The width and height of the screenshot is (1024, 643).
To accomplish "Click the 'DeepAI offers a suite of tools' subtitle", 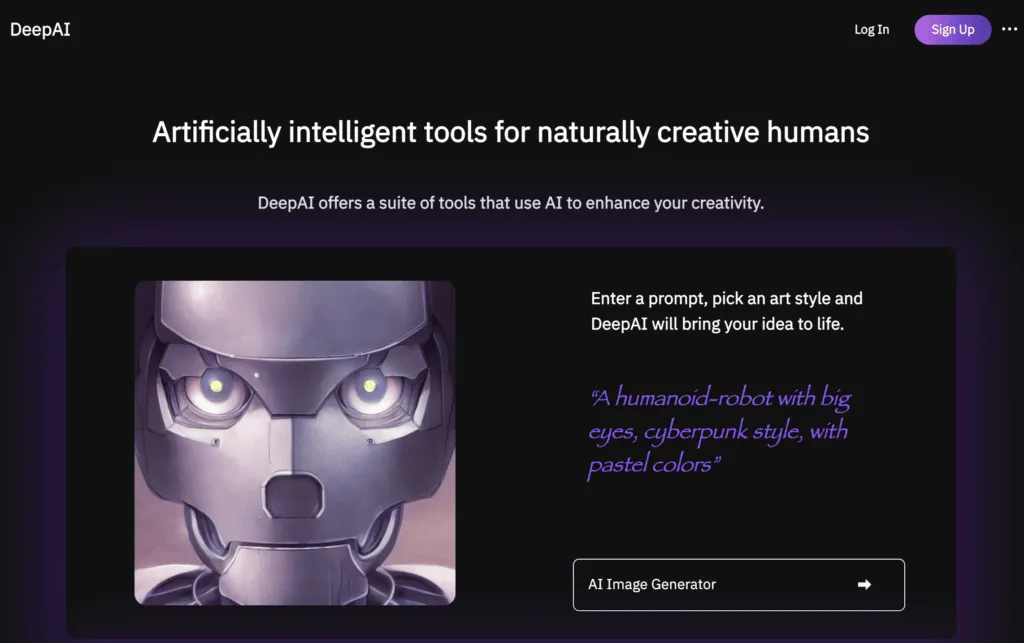I will coord(511,203).
